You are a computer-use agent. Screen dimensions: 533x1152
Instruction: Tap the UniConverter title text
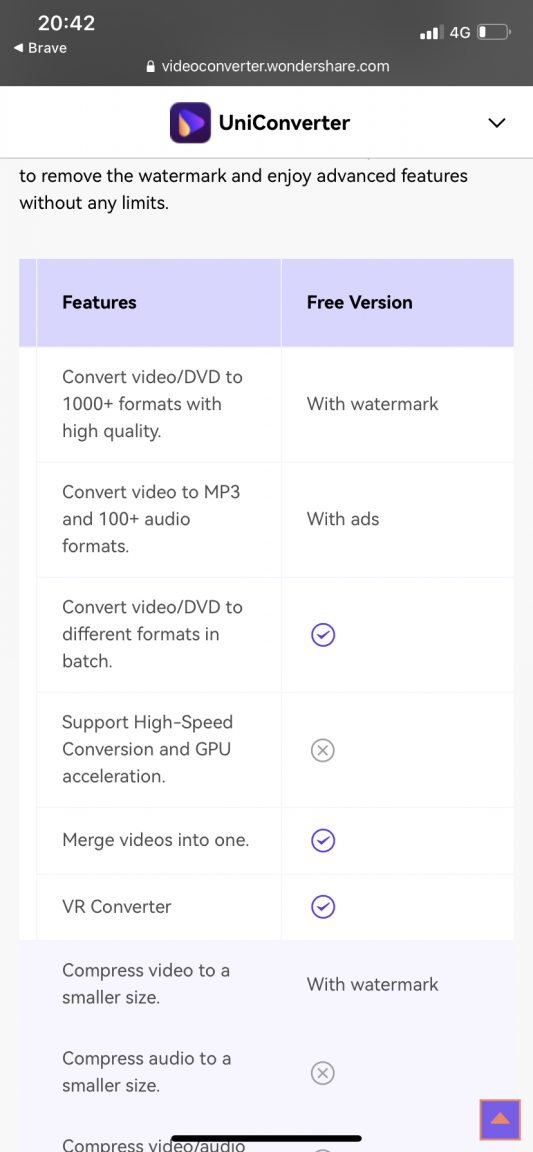click(x=285, y=123)
